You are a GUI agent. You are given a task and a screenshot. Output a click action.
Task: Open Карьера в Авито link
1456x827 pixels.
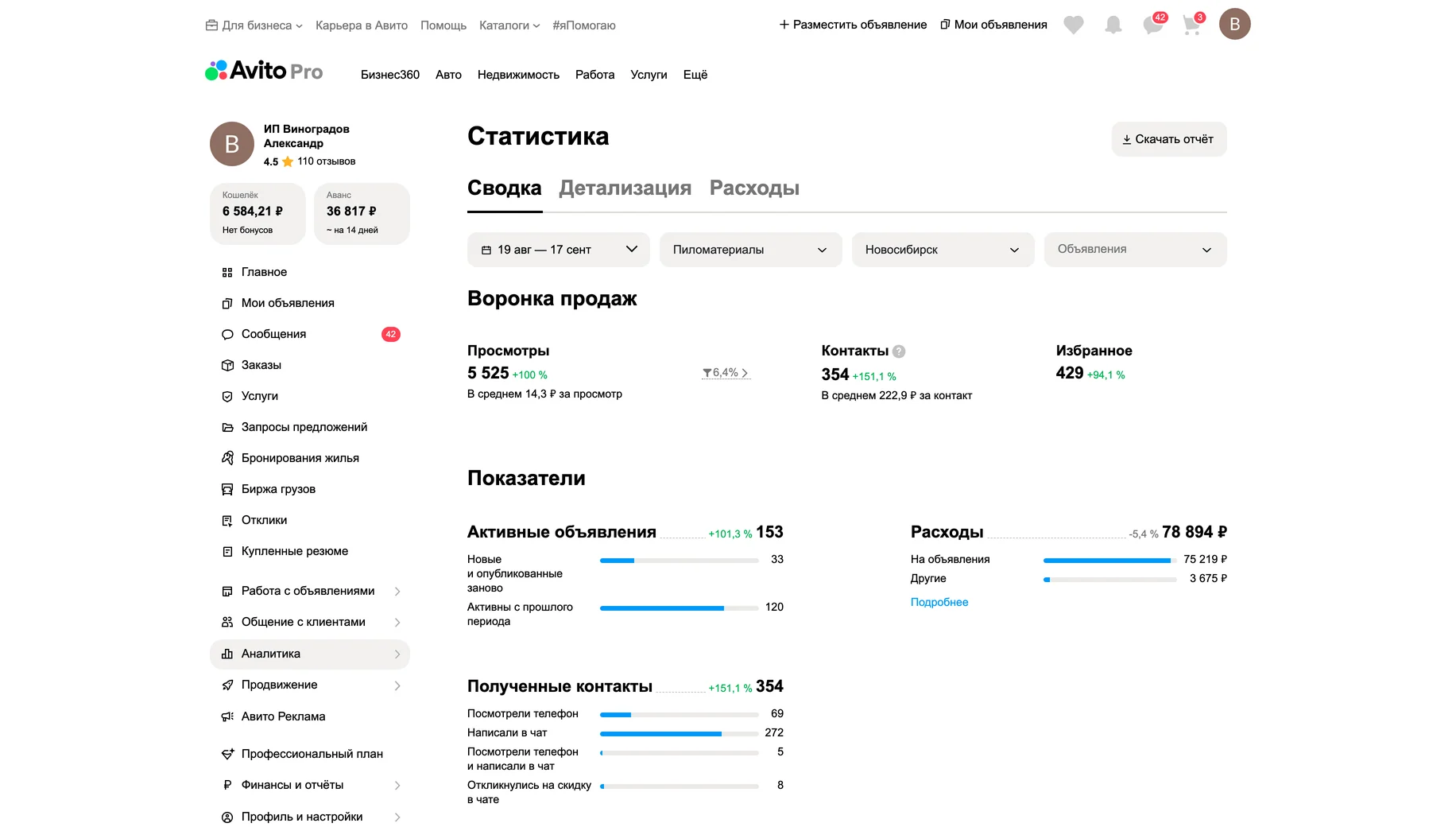pyautogui.click(x=362, y=25)
